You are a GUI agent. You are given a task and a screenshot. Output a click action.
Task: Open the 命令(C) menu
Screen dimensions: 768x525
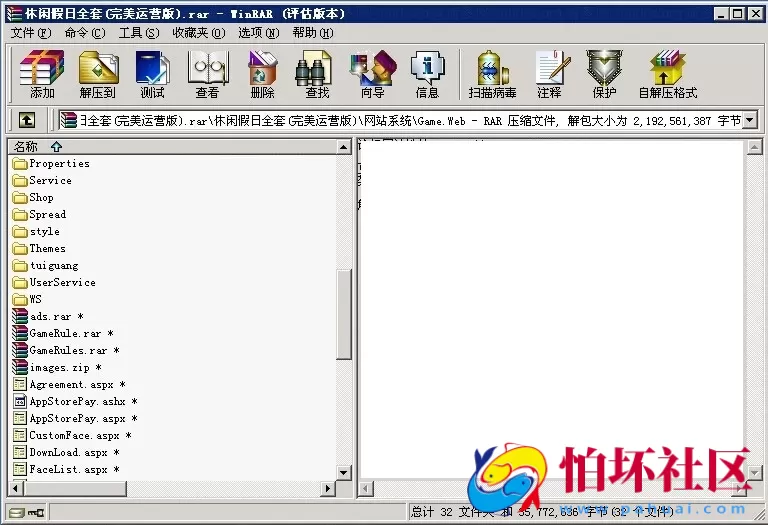(85, 33)
